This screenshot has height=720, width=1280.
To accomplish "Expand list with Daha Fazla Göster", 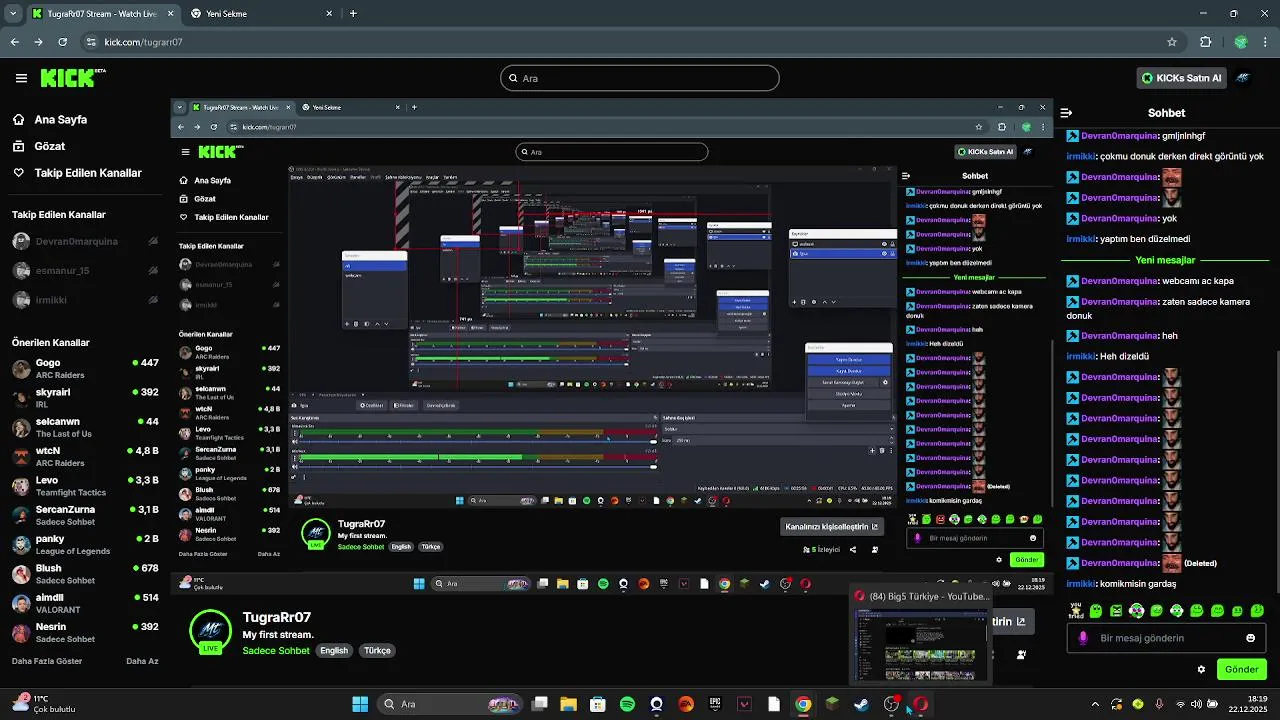I will (x=47, y=661).
